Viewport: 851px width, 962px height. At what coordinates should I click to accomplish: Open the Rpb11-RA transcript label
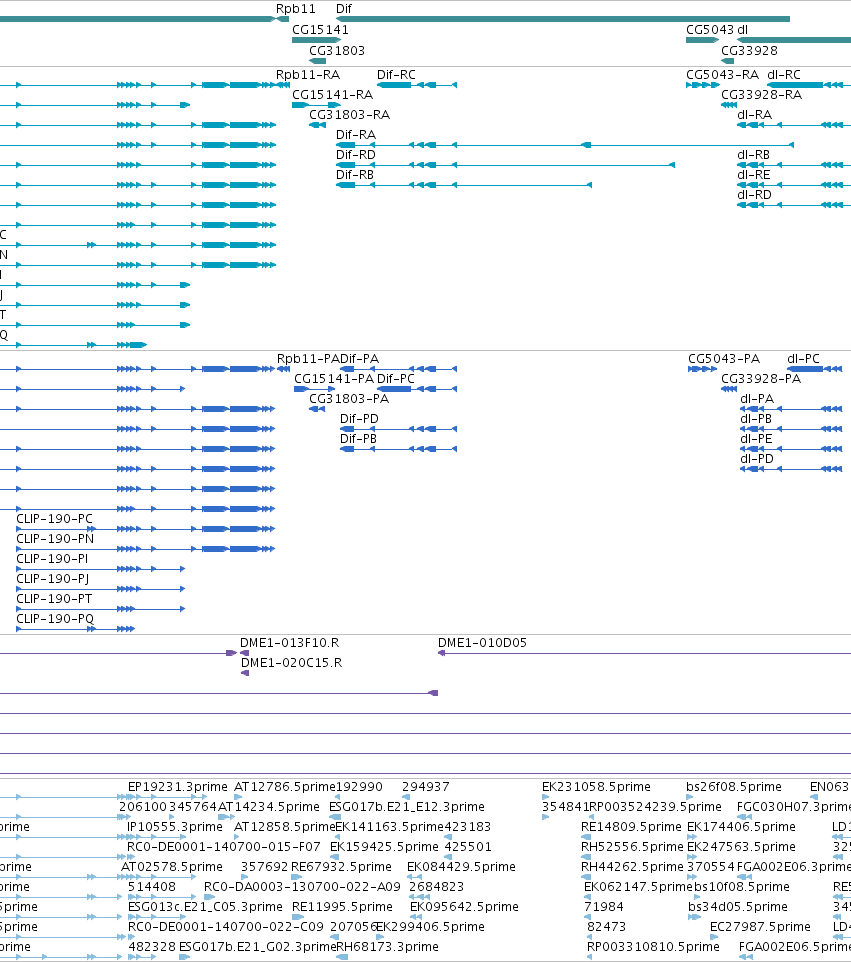(x=308, y=74)
